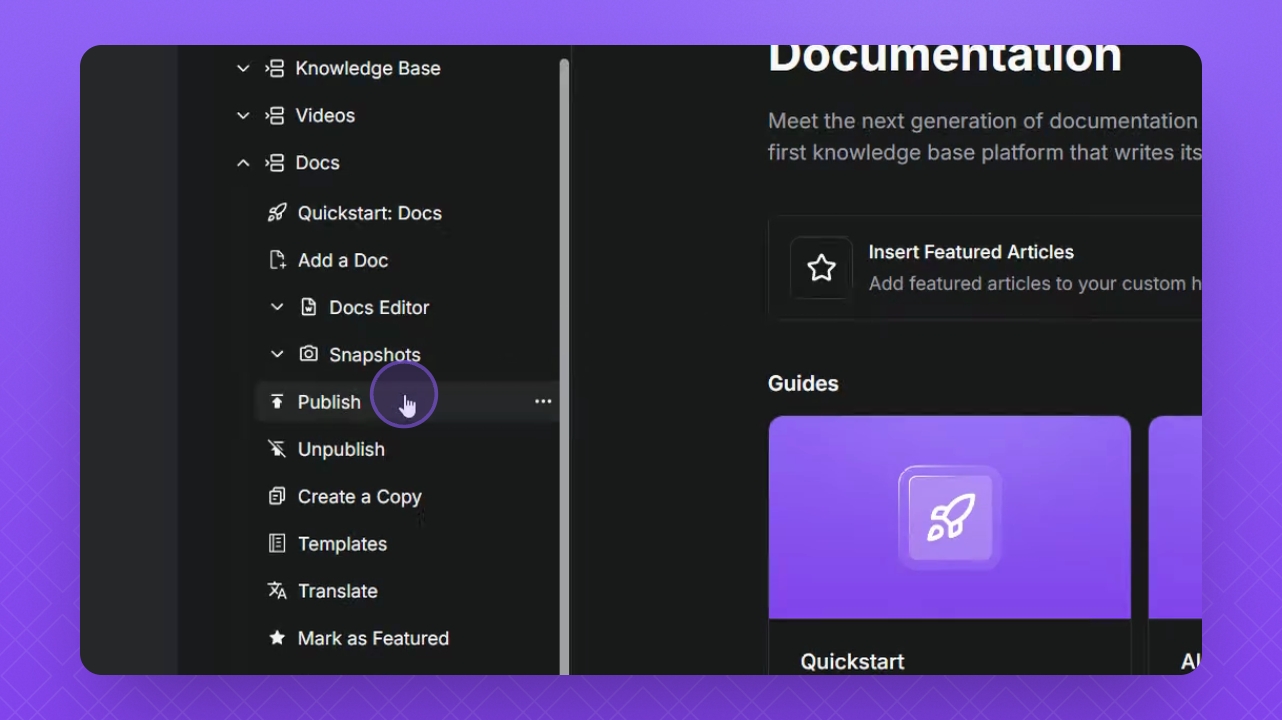
Task: Click the rocket icon on the Quickstart card
Action: coord(950,518)
